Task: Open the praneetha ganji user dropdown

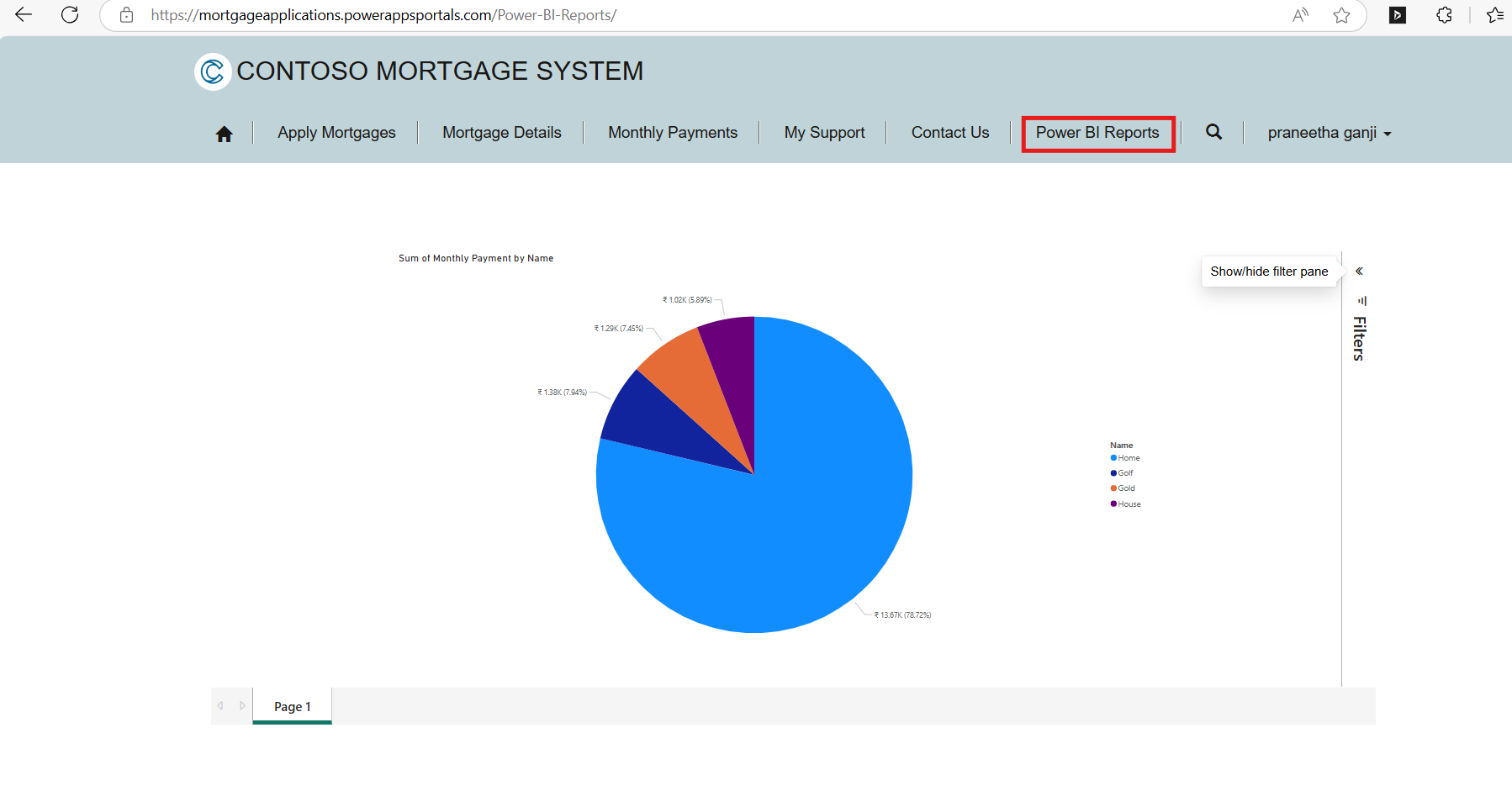Action: [1329, 133]
